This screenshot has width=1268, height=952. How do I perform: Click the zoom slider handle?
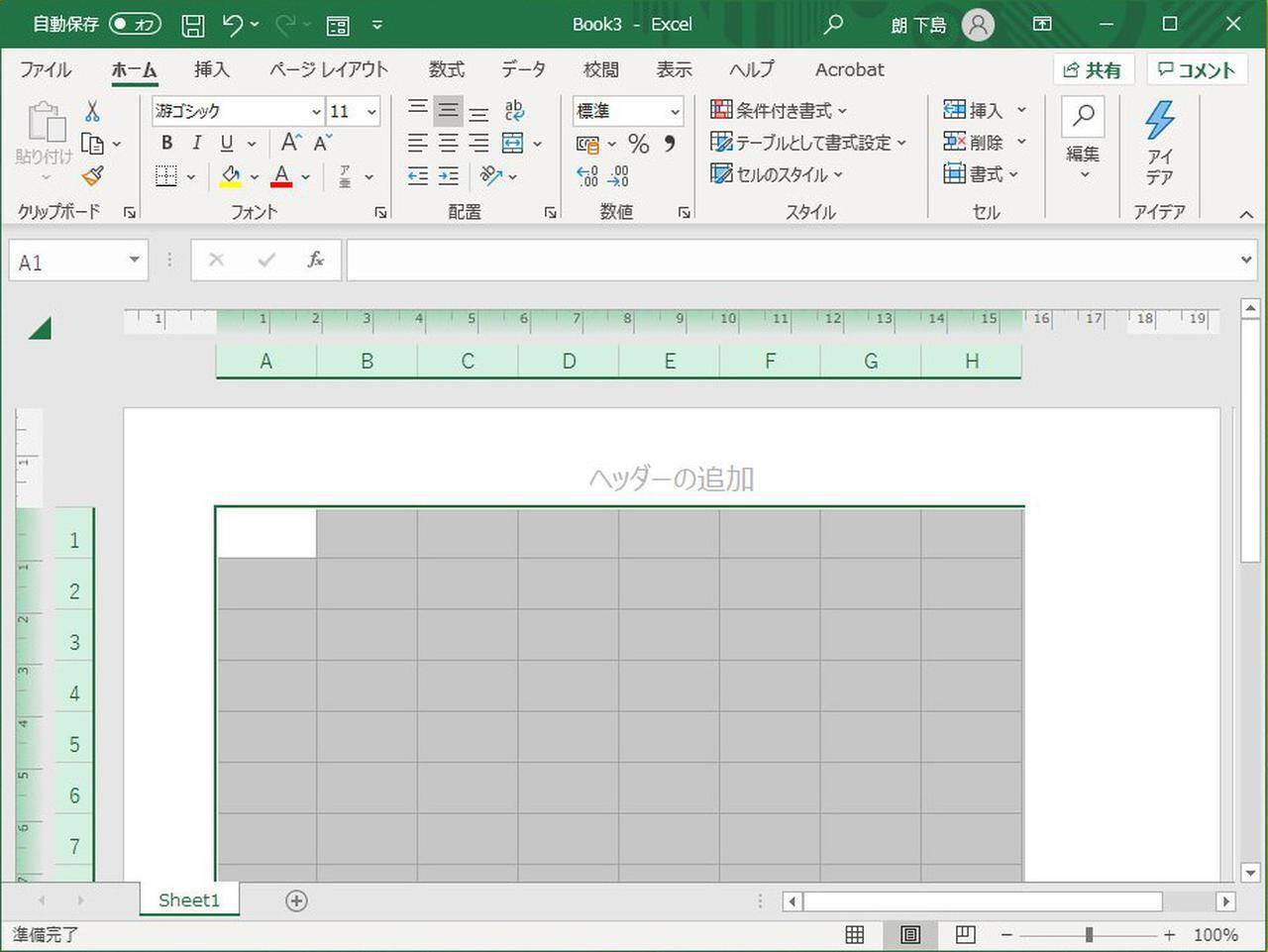click(1089, 934)
